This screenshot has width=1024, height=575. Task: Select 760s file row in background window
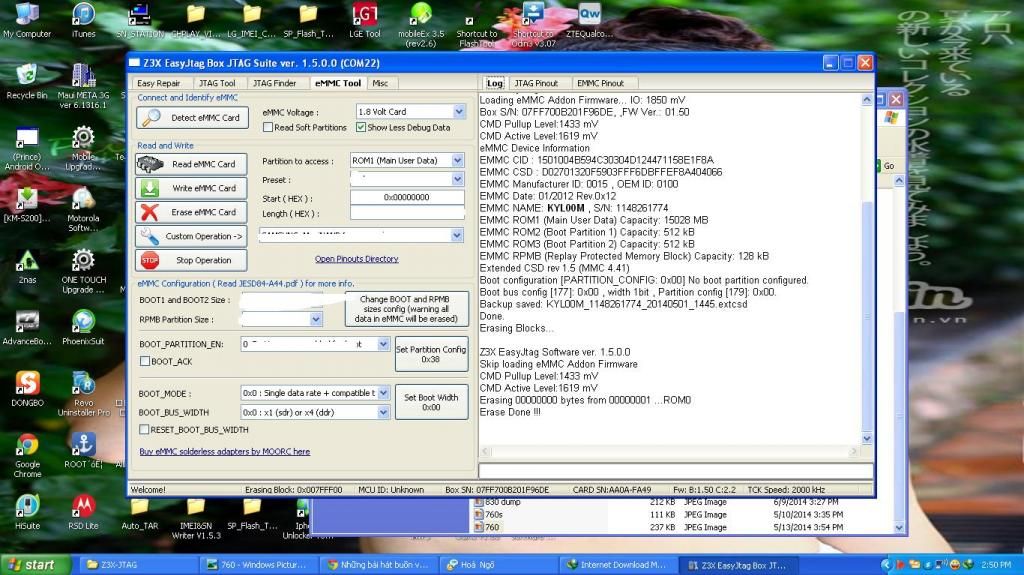[x=660, y=515]
